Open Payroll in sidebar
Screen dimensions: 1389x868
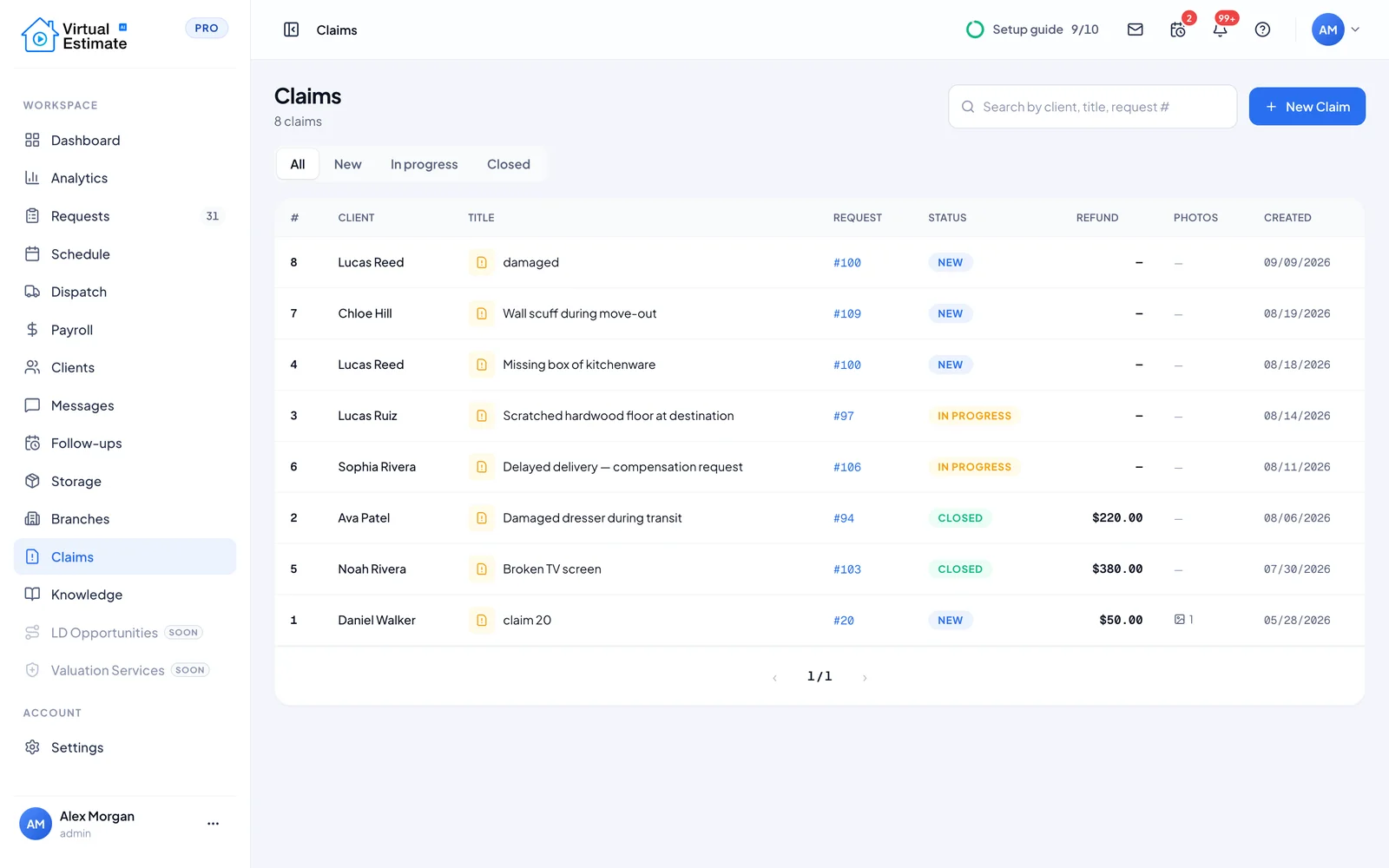[x=125, y=330]
